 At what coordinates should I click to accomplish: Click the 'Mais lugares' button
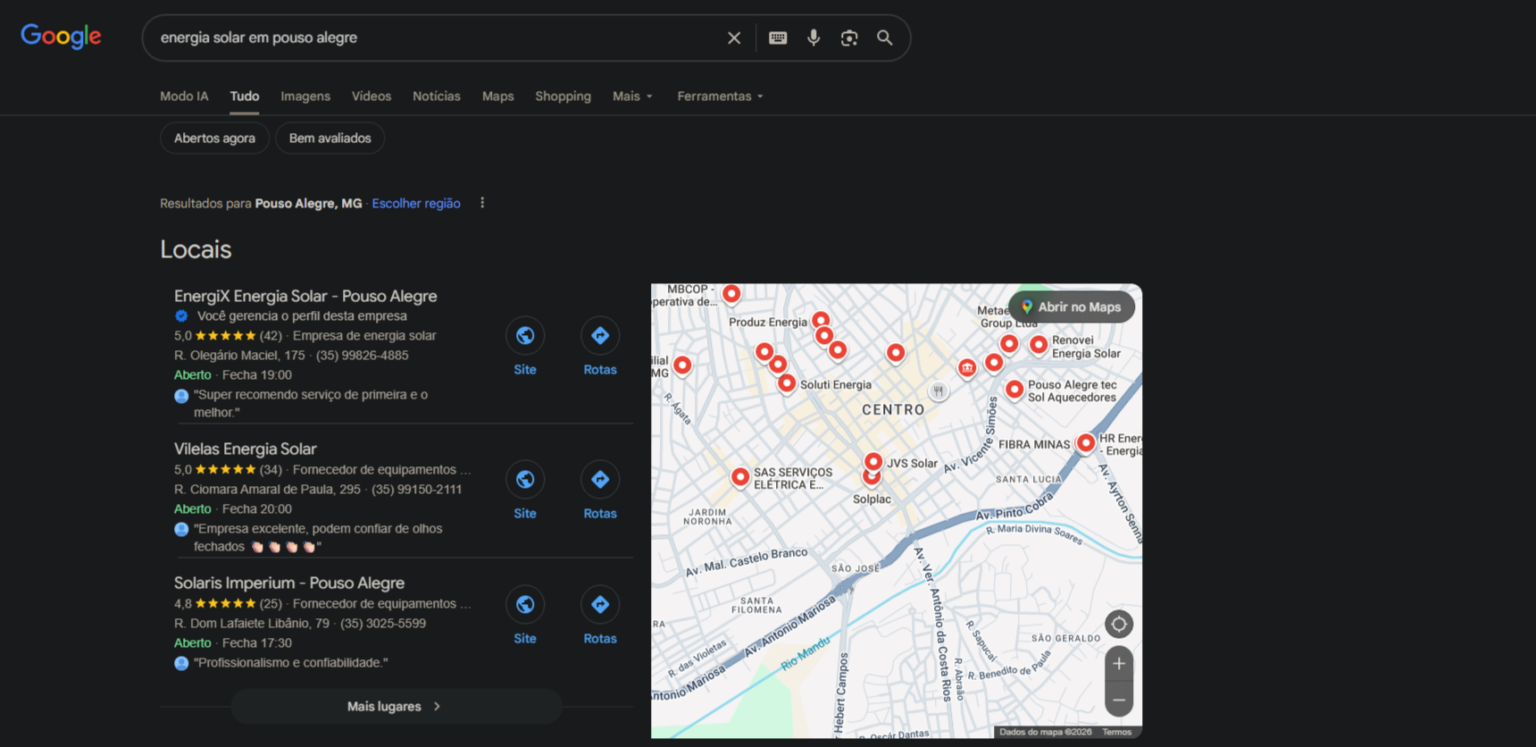point(395,706)
